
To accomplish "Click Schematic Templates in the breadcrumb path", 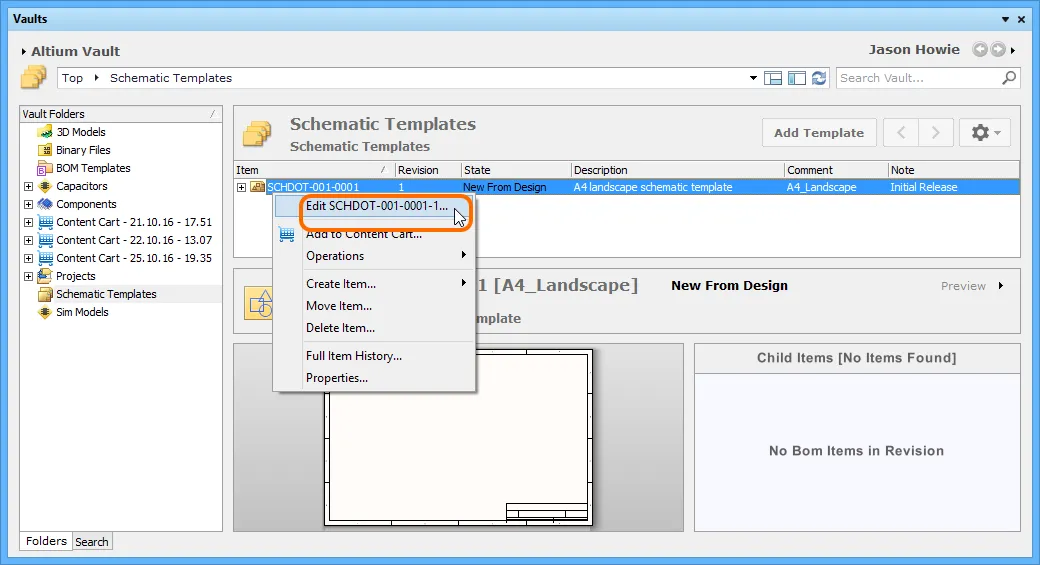I will click(x=171, y=78).
